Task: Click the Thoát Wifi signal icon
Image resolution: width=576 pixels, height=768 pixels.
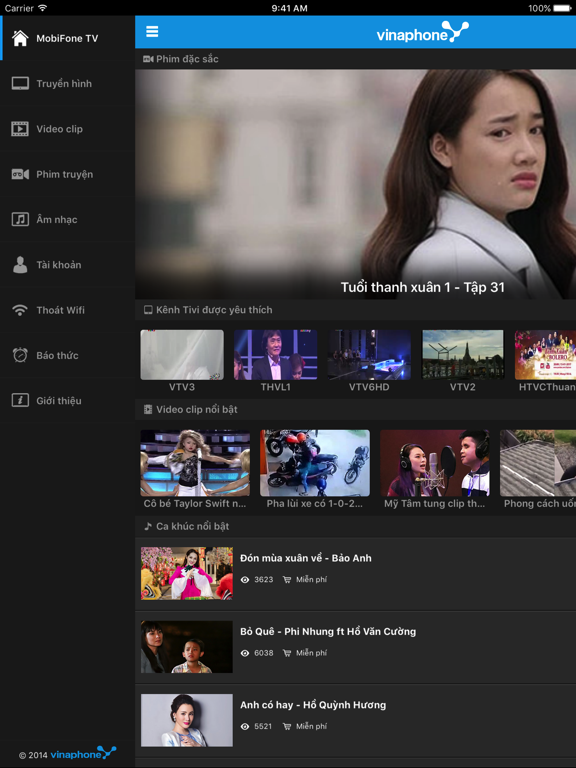Action: click(x=20, y=310)
